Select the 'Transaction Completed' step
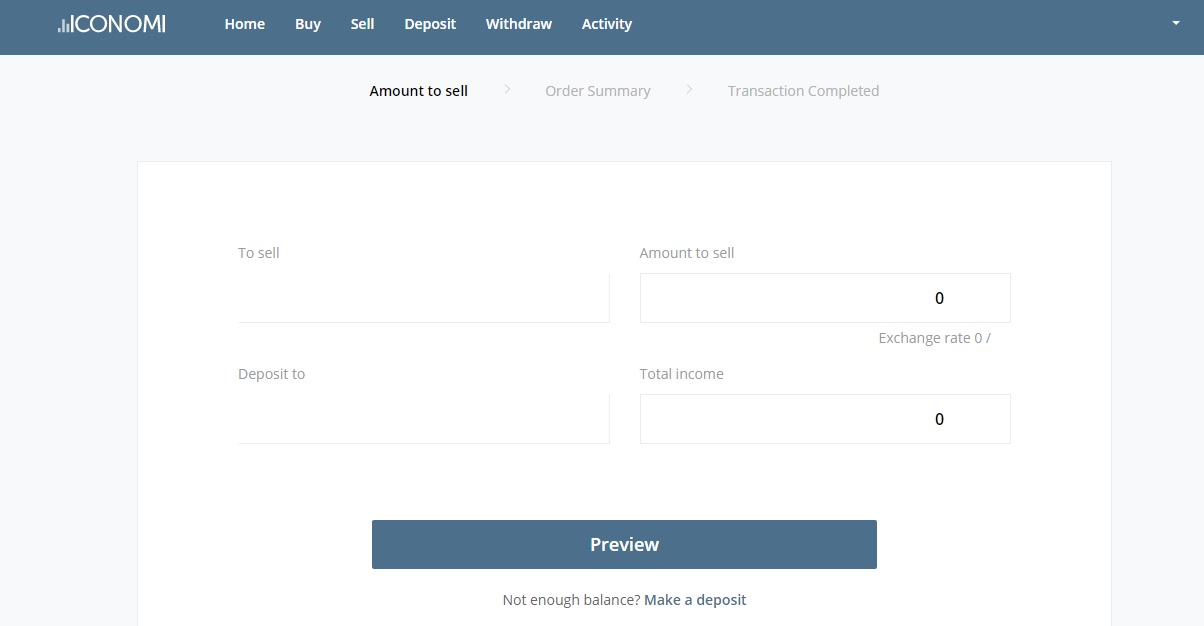This screenshot has width=1204, height=626. tap(803, 91)
